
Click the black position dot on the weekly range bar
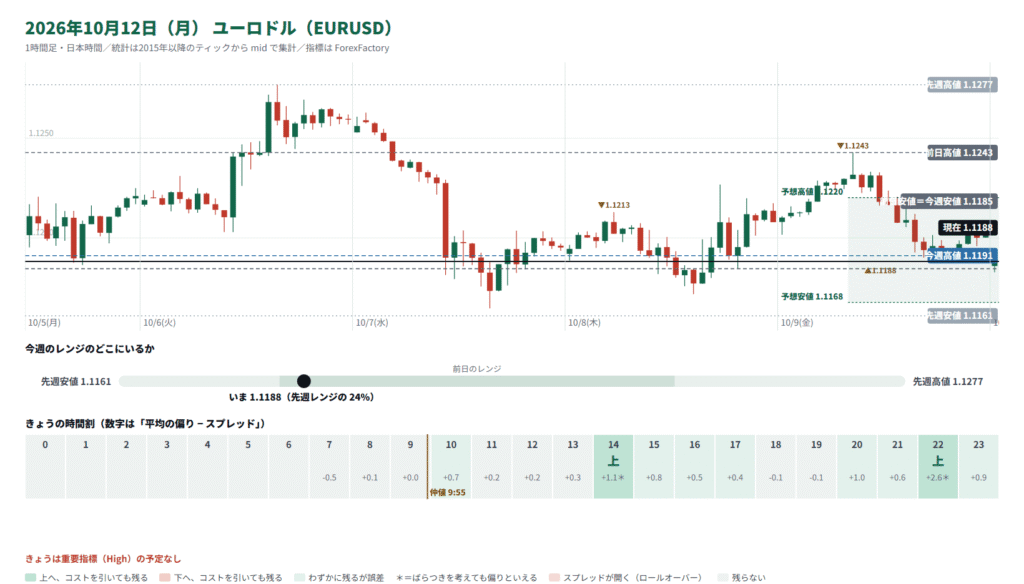pyautogui.click(x=304, y=381)
